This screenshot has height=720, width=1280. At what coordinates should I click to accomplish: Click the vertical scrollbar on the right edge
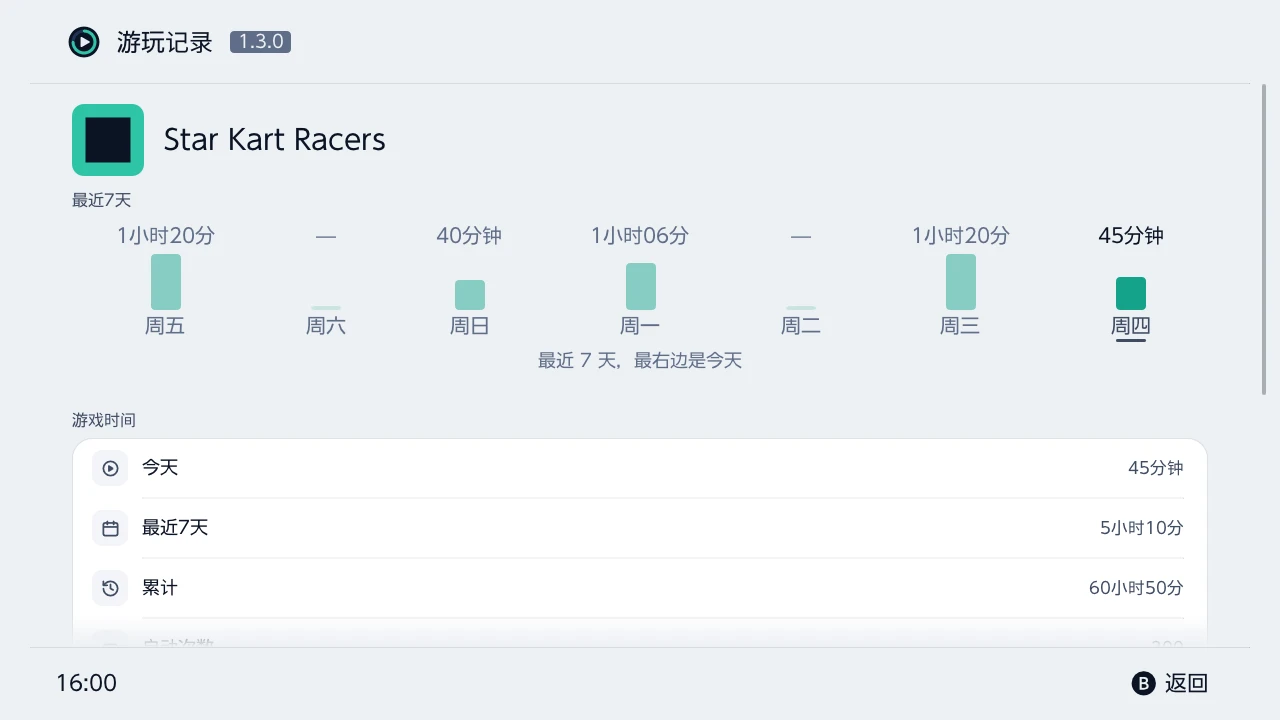tap(1264, 240)
